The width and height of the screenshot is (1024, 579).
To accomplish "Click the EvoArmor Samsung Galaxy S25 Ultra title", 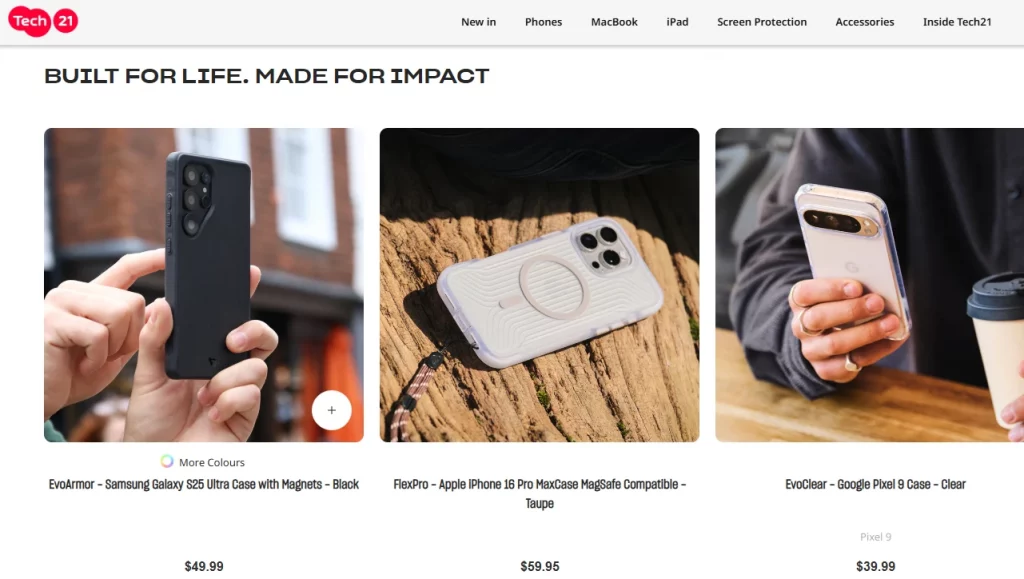I will pyautogui.click(x=204, y=484).
